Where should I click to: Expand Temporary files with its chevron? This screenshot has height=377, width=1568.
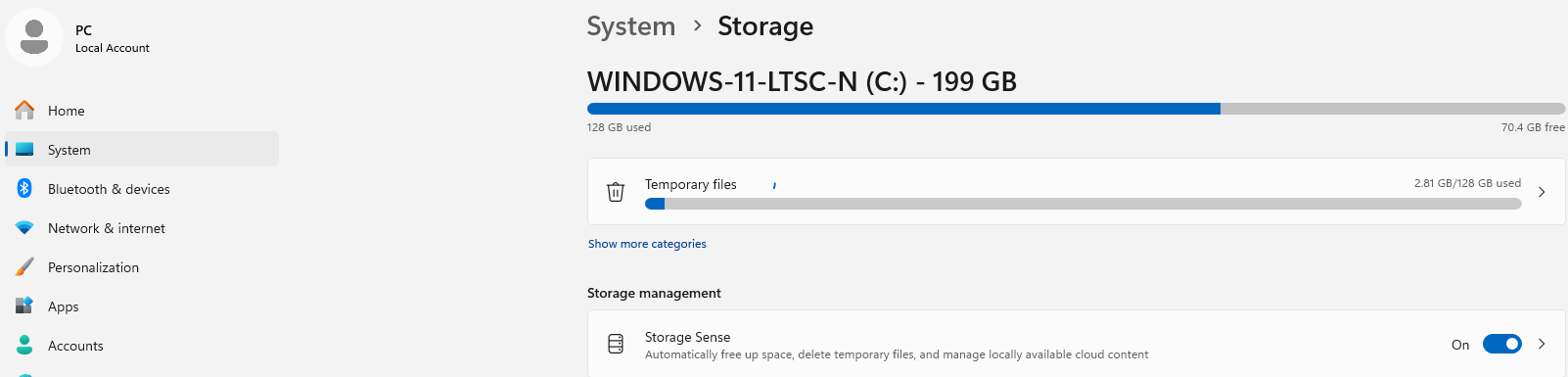pyautogui.click(x=1542, y=192)
